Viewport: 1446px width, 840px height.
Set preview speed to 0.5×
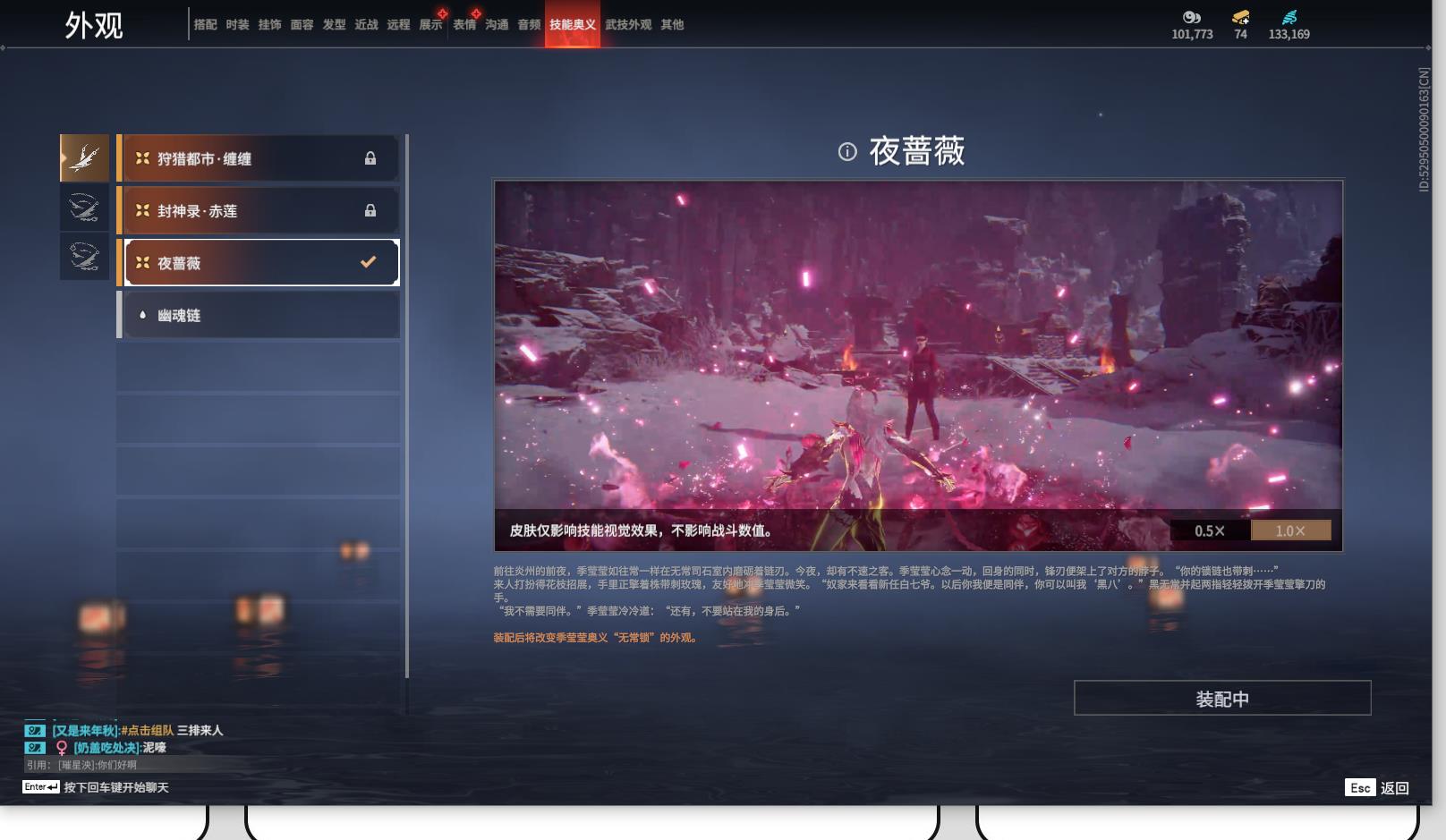tap(1210, 530)
